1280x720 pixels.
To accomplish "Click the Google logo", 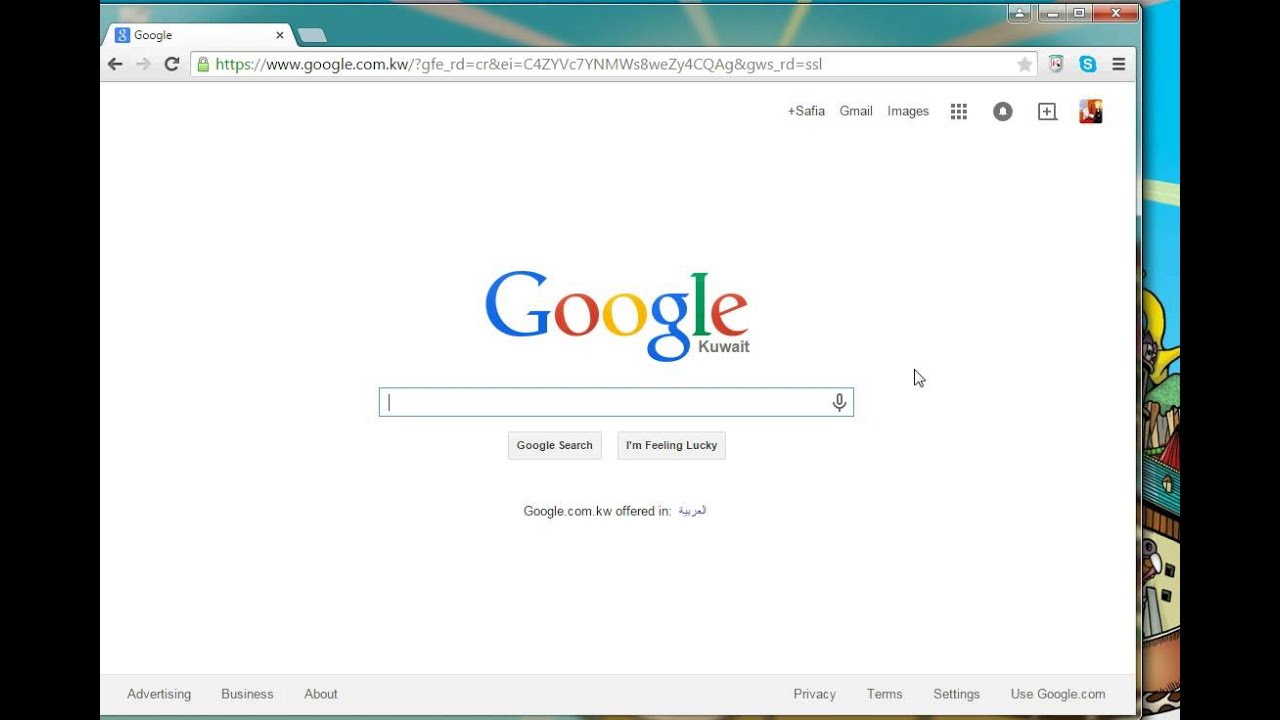I will pos(617,315).
